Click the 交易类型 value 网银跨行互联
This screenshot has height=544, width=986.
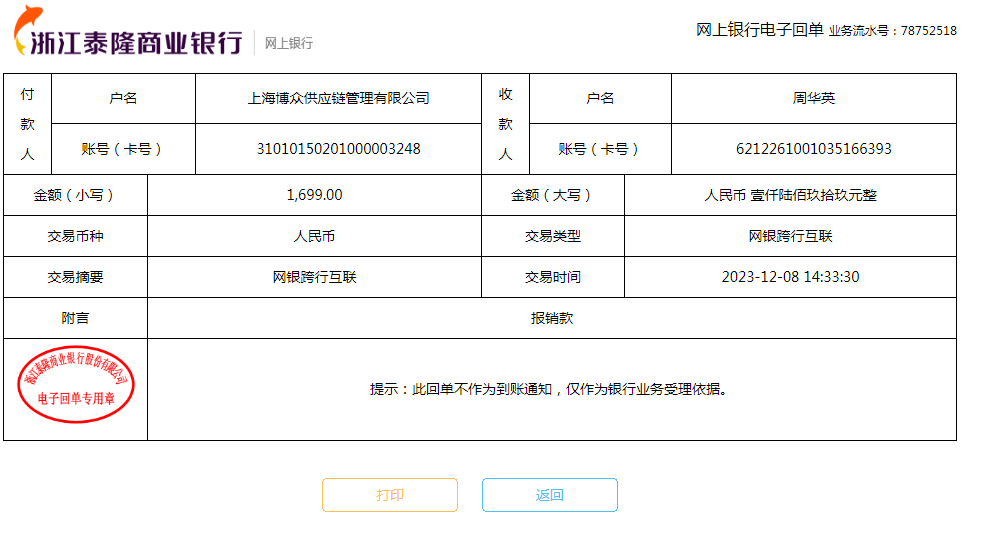[790, 236]
